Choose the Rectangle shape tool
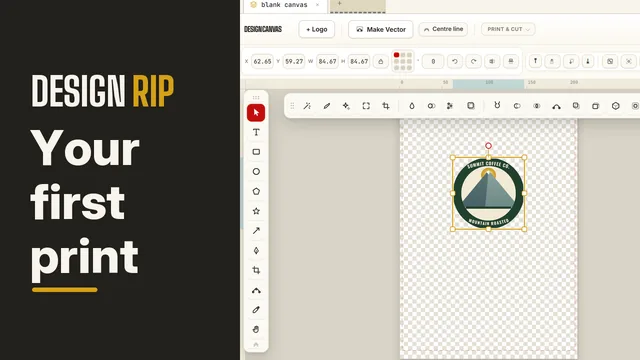The image size is (640, 360). point(256,152)
